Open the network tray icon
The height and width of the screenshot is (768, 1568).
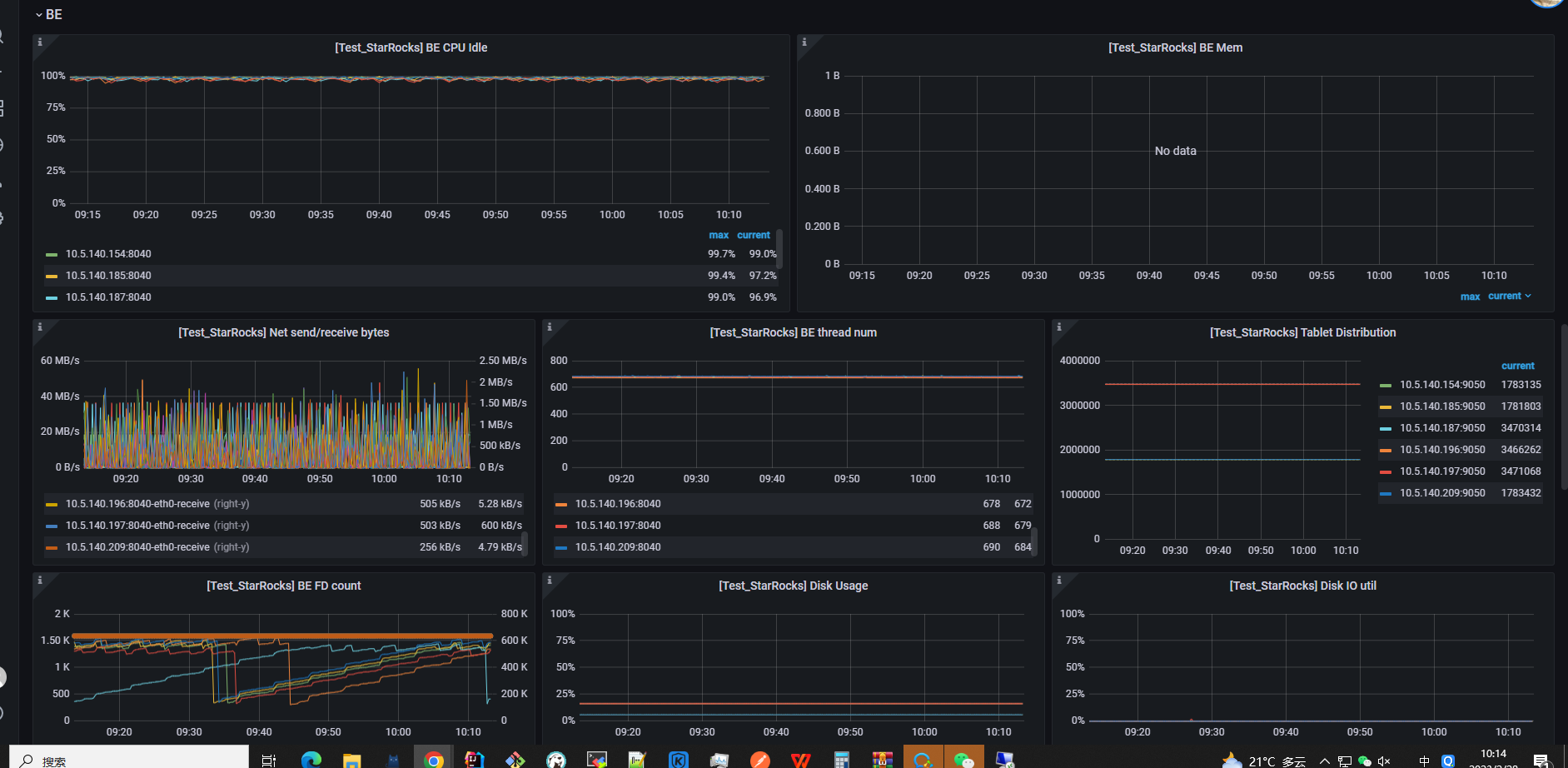[1344, 761]
